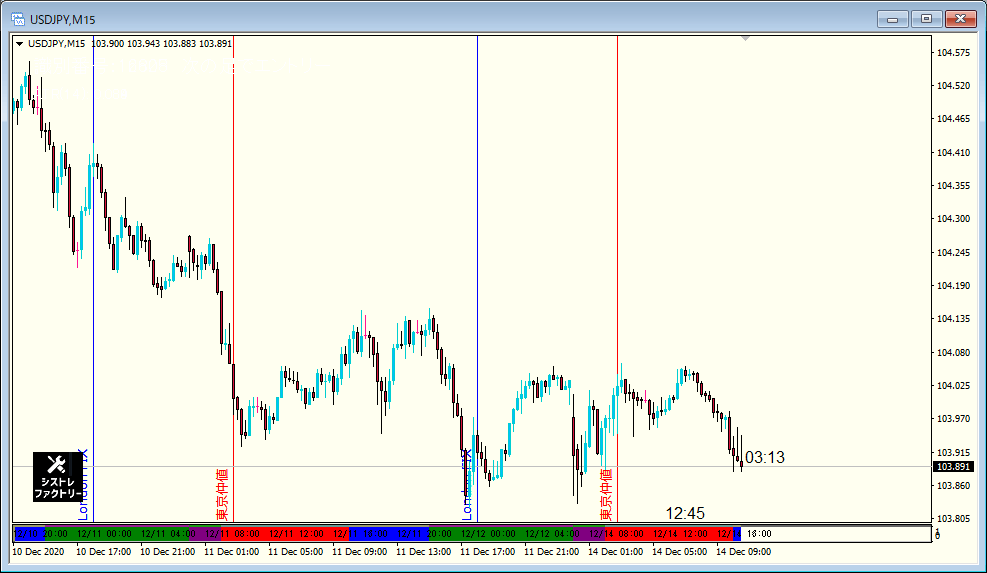Screen dimensions: 987x573
Task: Click the 104.575 price scale label
Action: (954, 53)
